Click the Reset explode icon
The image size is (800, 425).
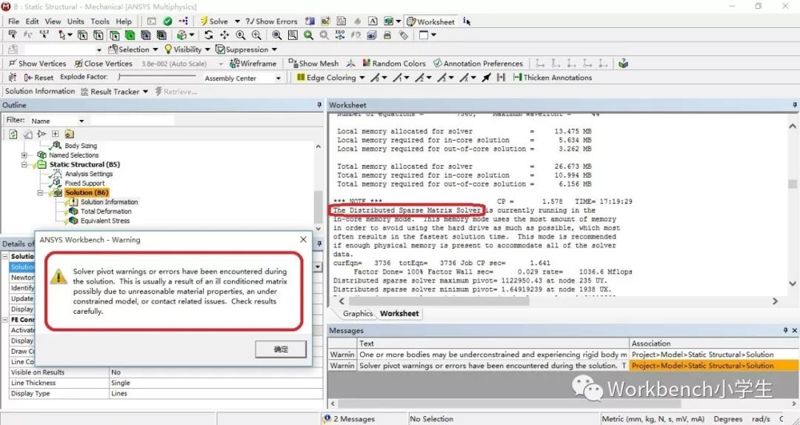click(28, 78)
